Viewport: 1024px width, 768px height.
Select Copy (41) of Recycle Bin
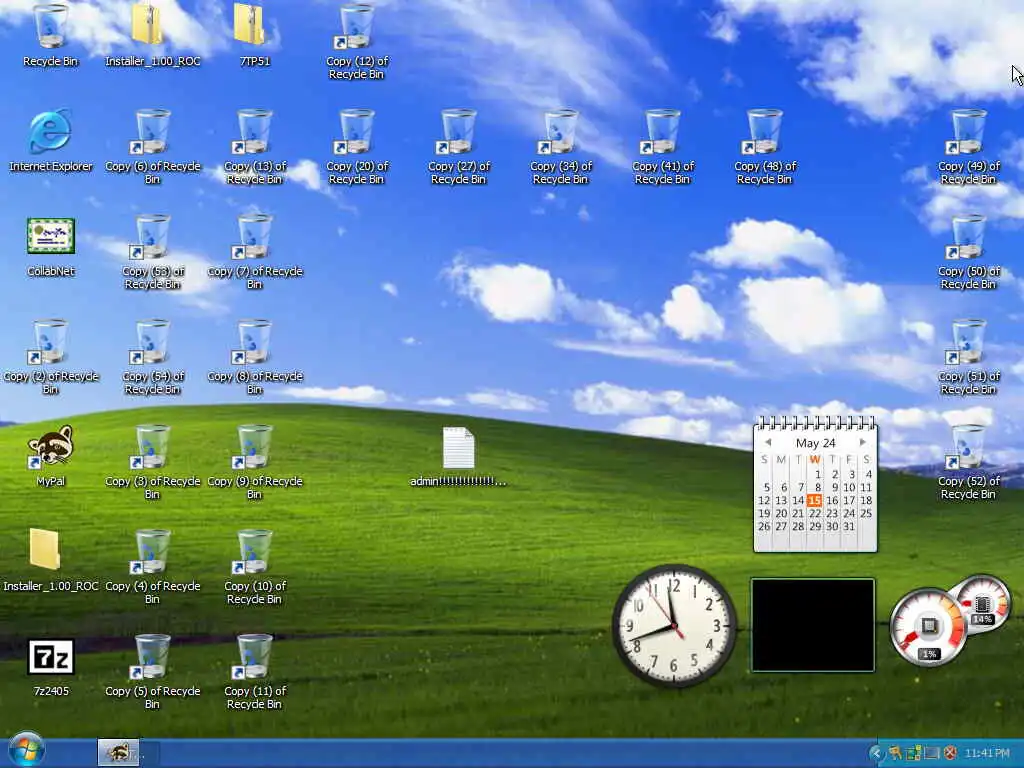pos(662,147)
